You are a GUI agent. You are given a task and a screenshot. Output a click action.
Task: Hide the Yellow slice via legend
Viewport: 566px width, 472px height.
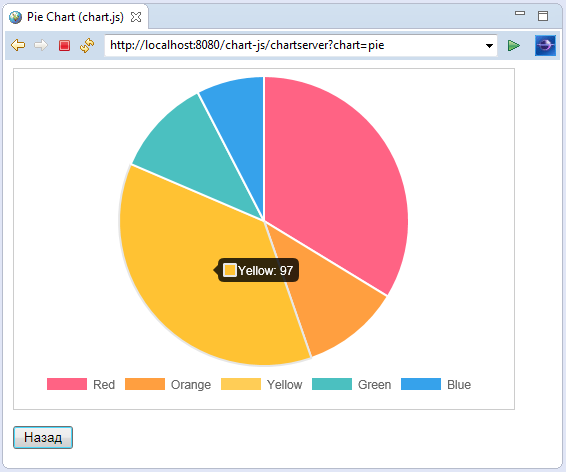[262, 384]
